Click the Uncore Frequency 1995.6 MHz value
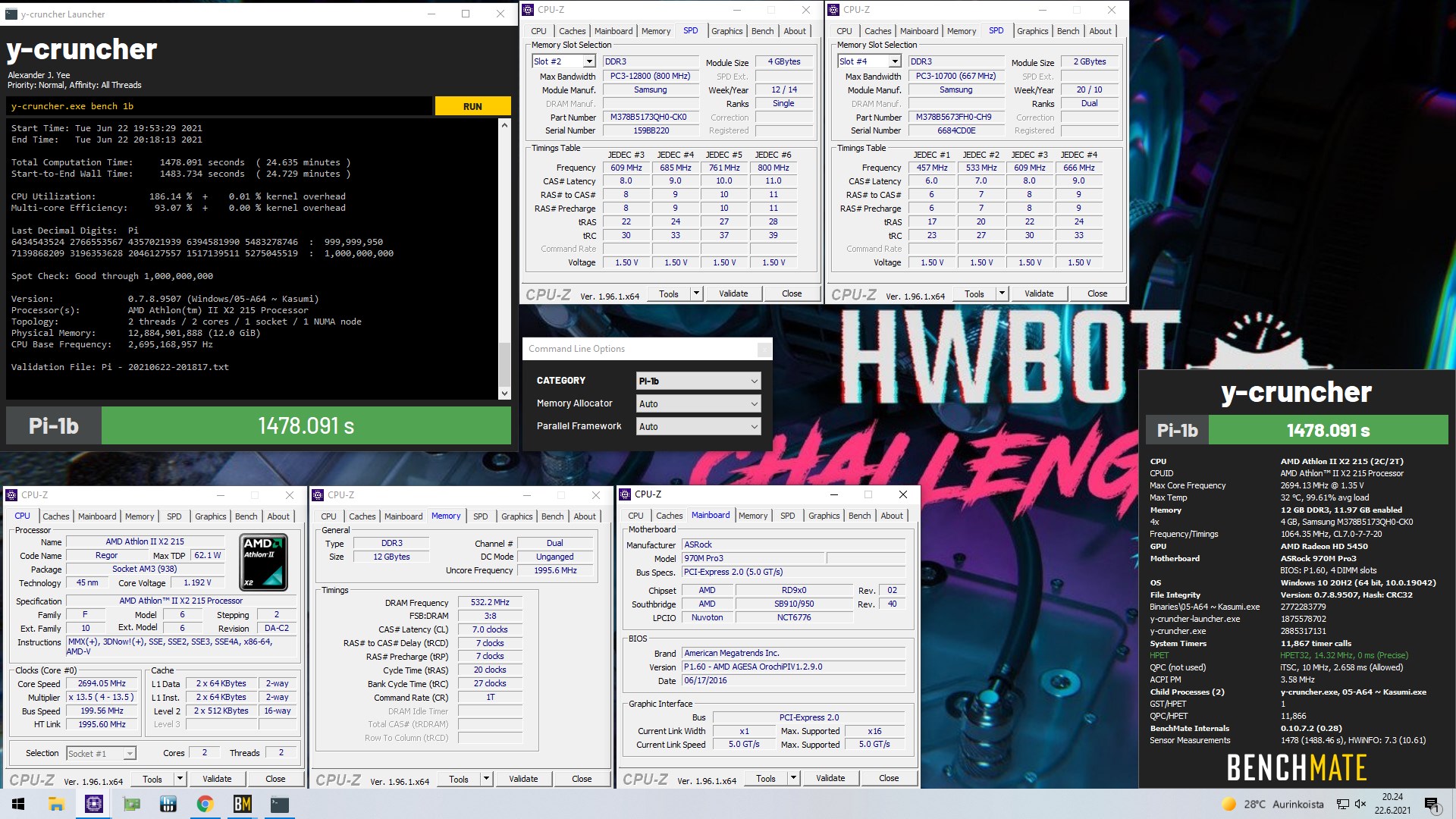This screenshot has width=1456, height=819. [555, 570]
